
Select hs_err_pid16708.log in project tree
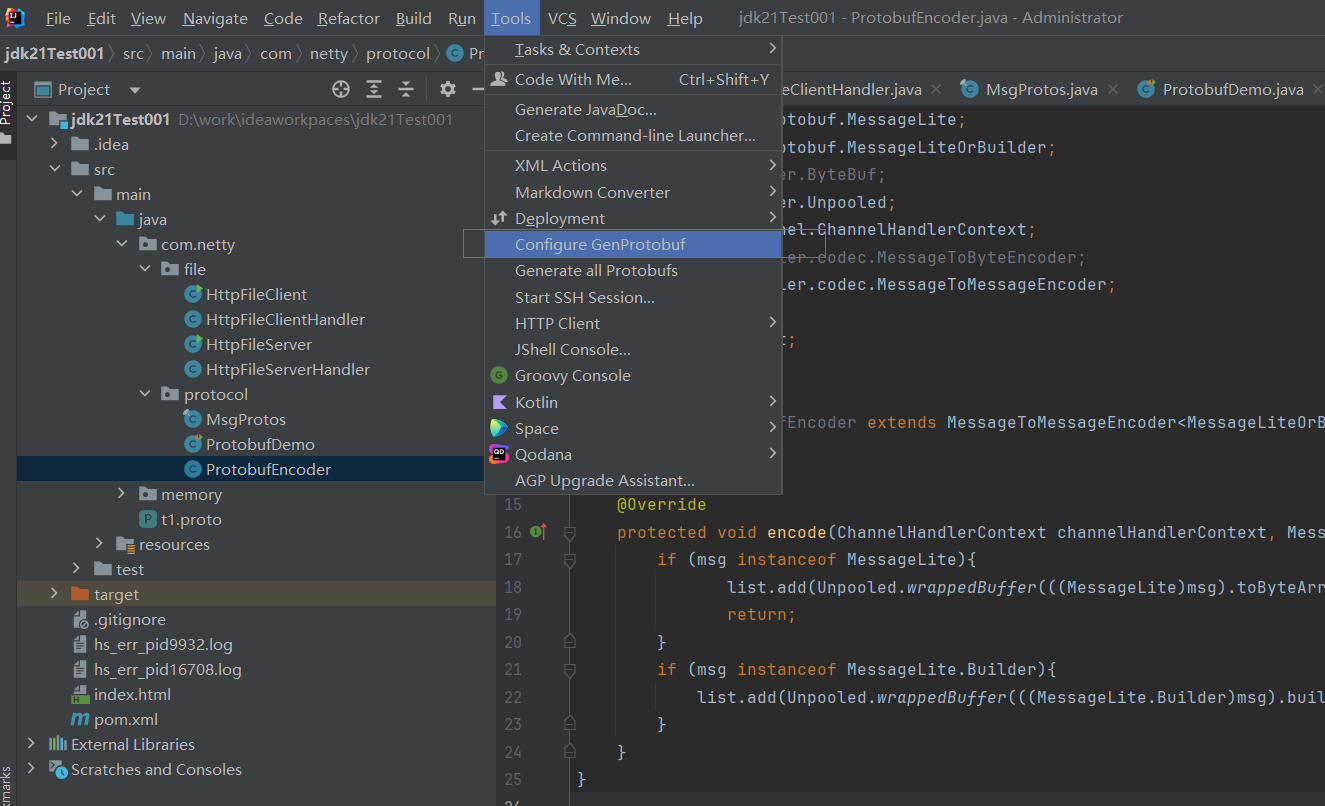click(168, 669)
